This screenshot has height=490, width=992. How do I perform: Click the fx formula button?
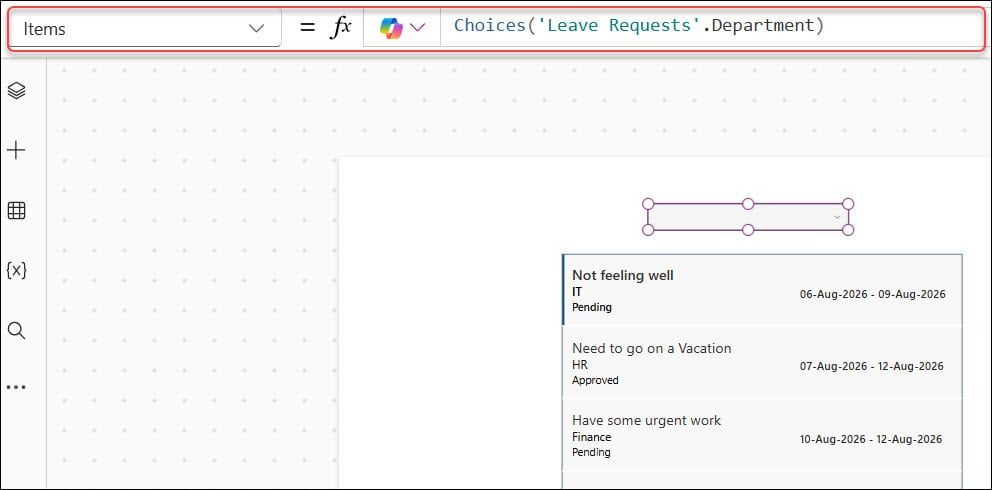pos(340,28)
